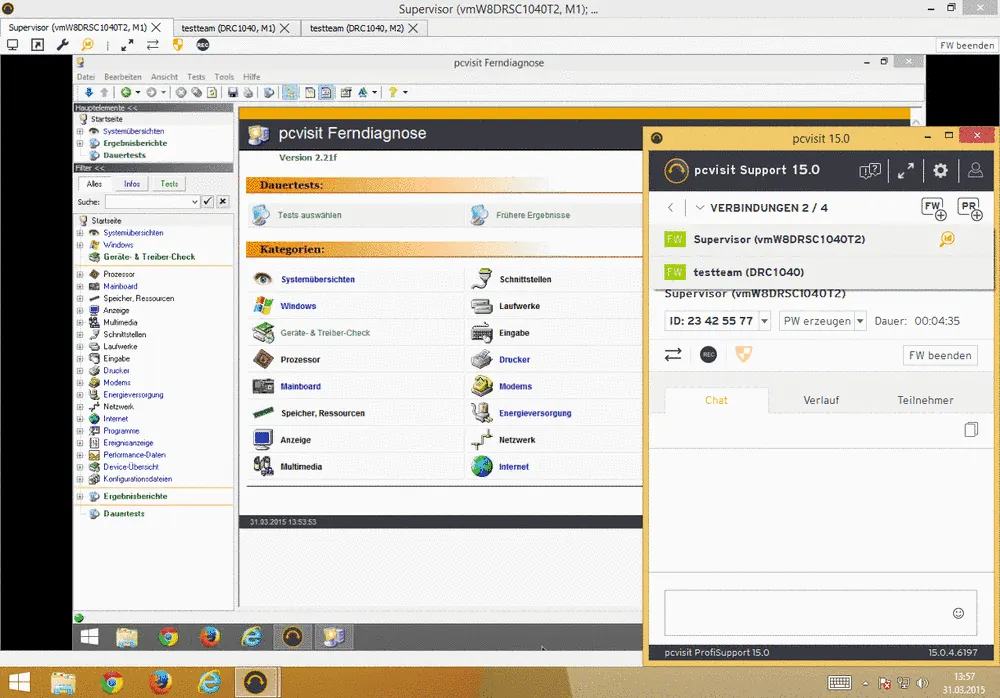Open the dropdown next to the help question mark
The height and width of the screenshot is (698, 1000).
point(405,93)
